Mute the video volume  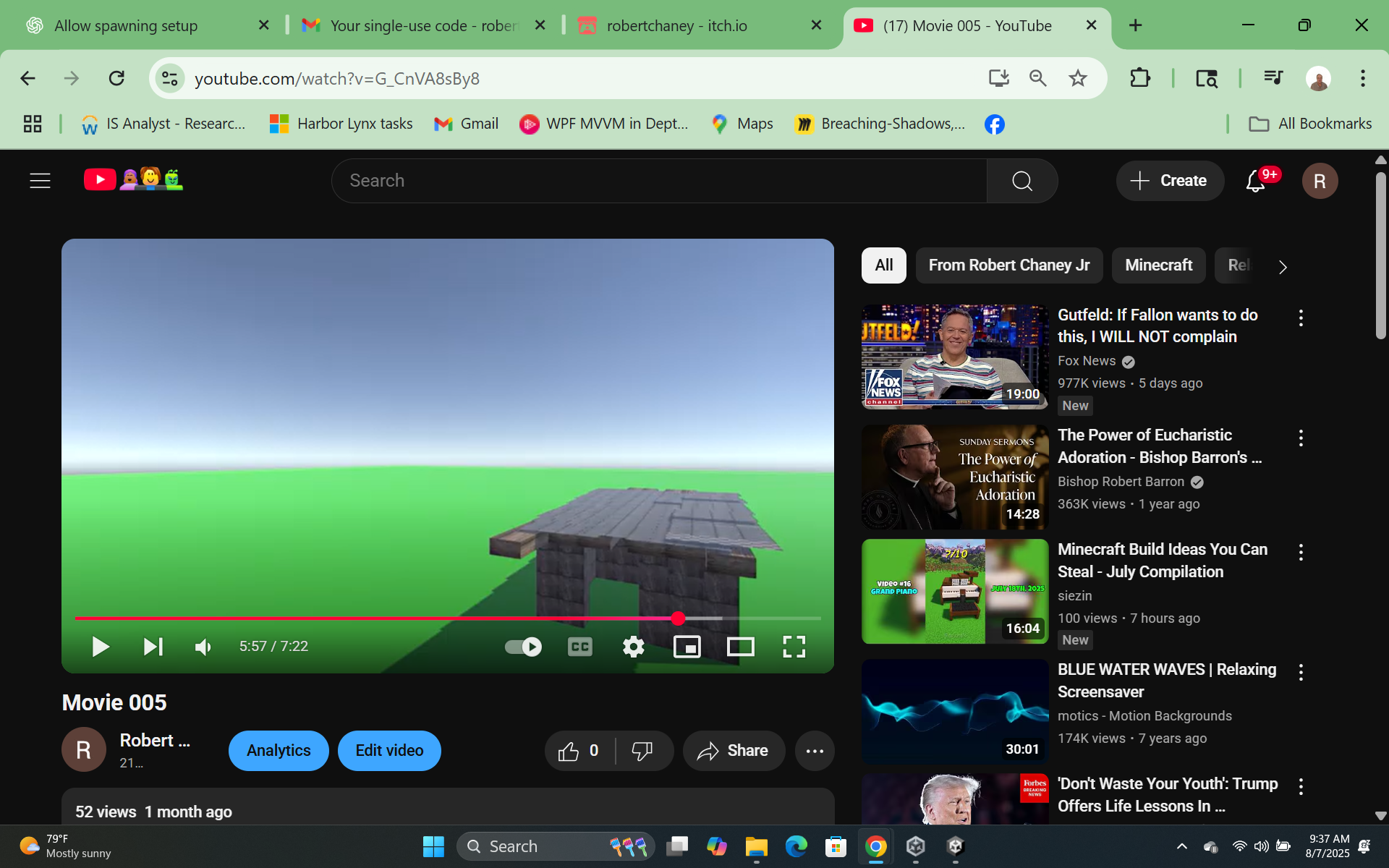pos(203,646)
